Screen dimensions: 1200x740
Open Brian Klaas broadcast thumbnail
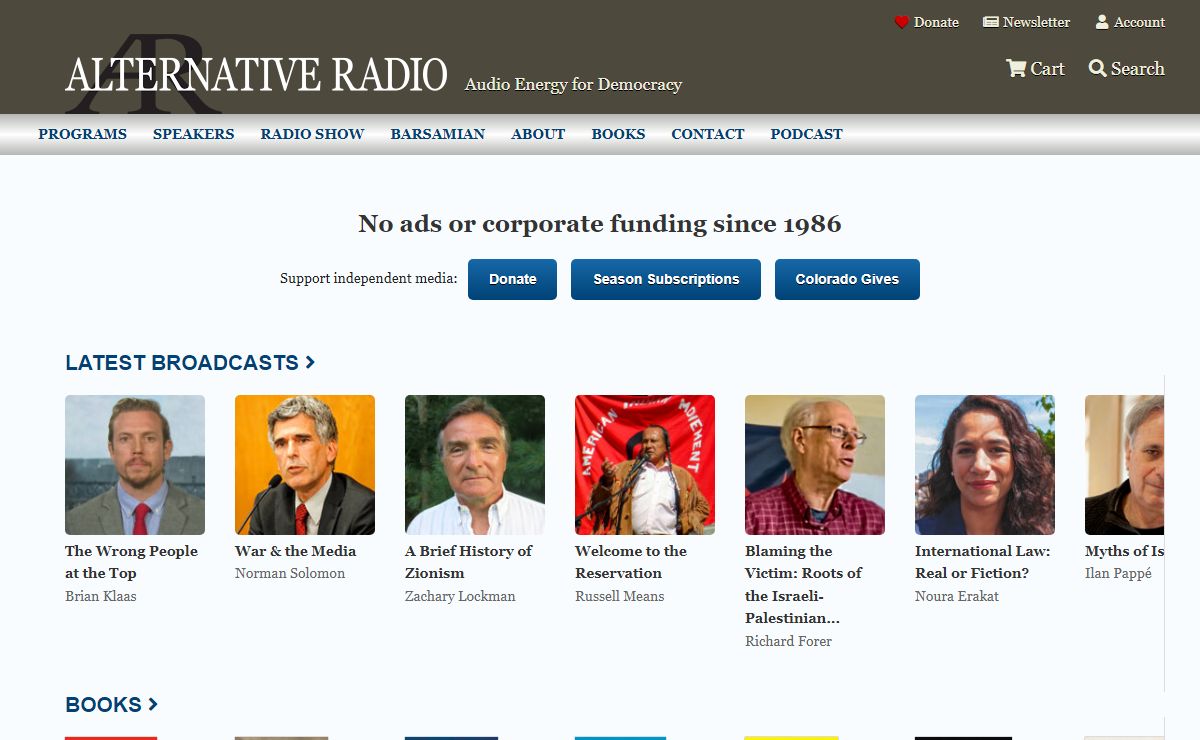pyautogui.click(x=135, y=465)
